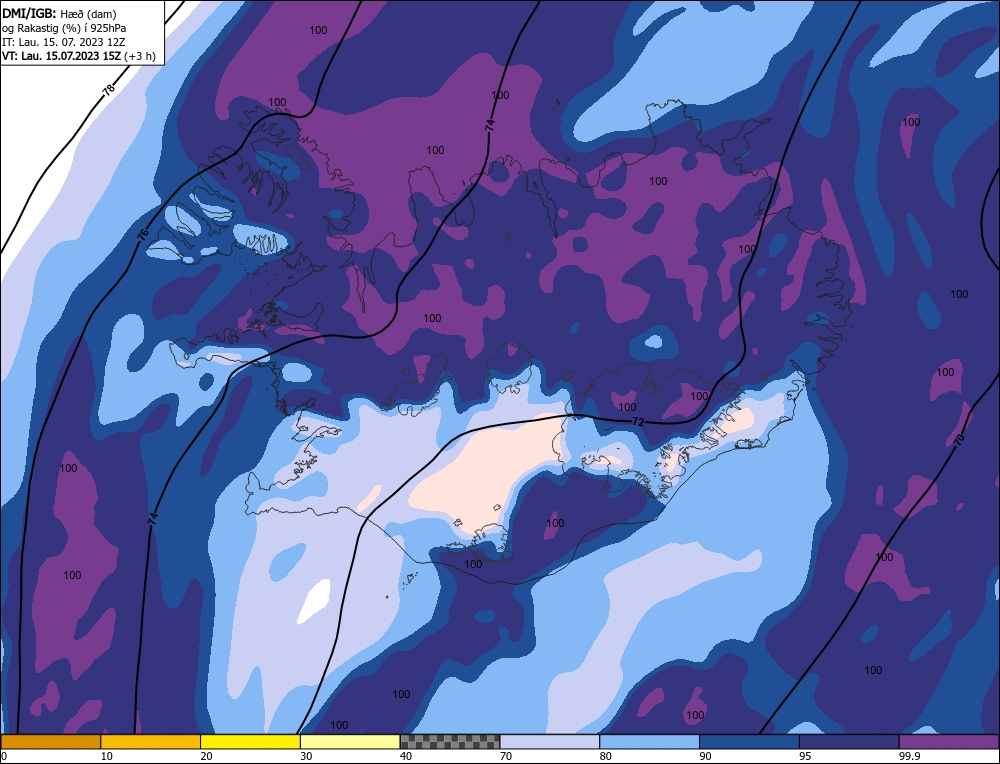The image size is (1000, 764).
Task: Click the contour label 72
Action: click(638, 422)
